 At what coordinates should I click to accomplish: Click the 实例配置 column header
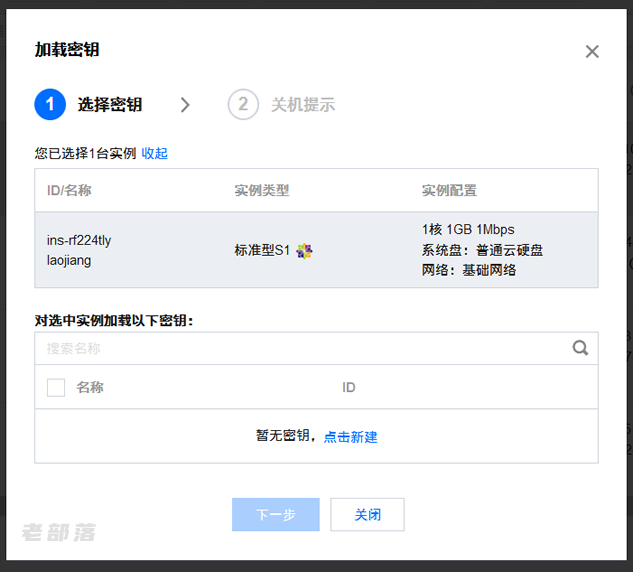coord(449,190)
